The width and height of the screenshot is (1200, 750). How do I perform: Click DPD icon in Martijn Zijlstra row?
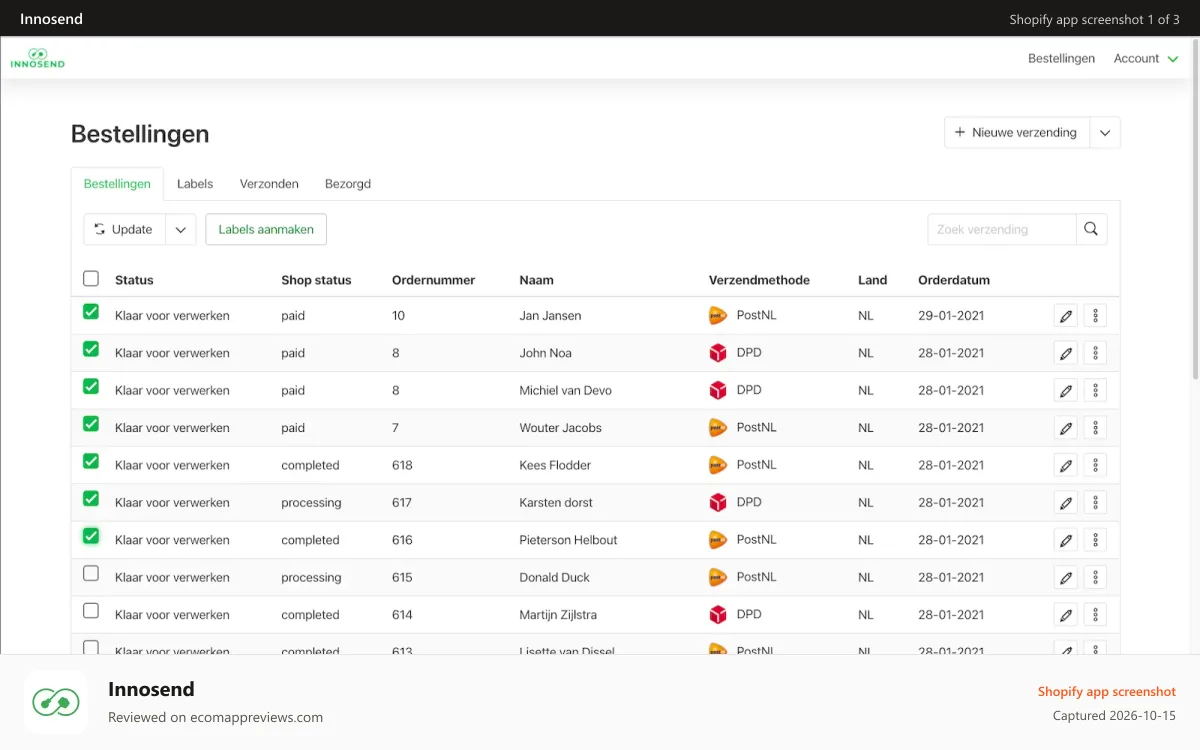point(718,614)
